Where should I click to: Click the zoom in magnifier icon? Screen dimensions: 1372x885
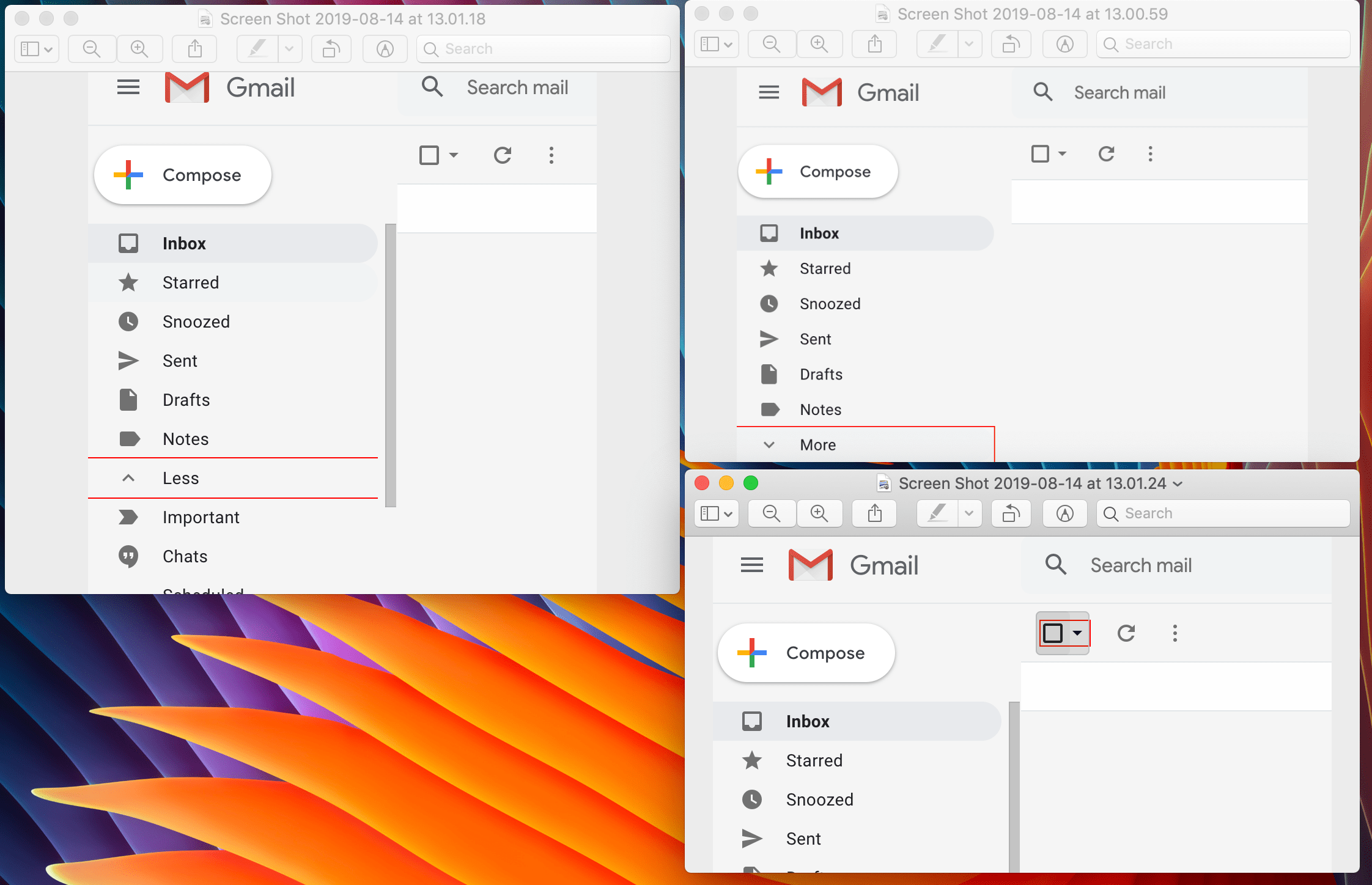[139, 49]
